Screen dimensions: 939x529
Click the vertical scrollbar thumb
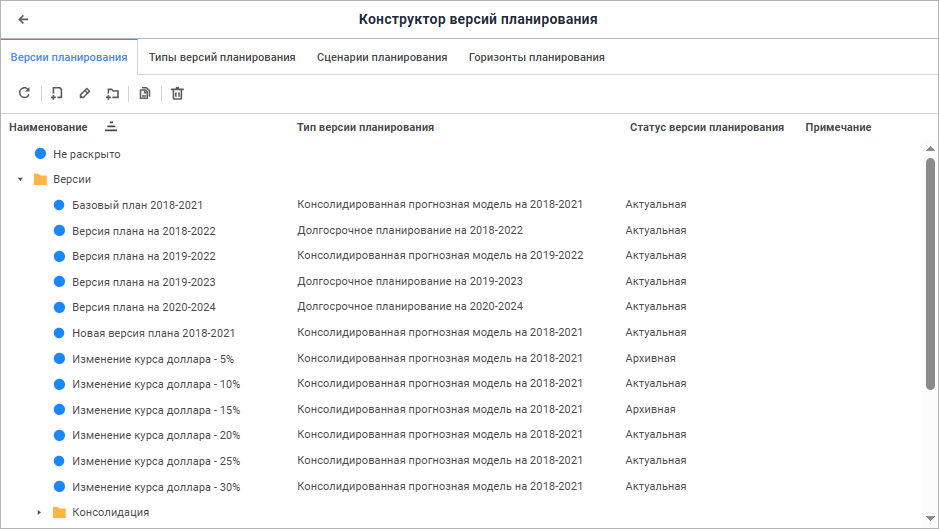931,270
